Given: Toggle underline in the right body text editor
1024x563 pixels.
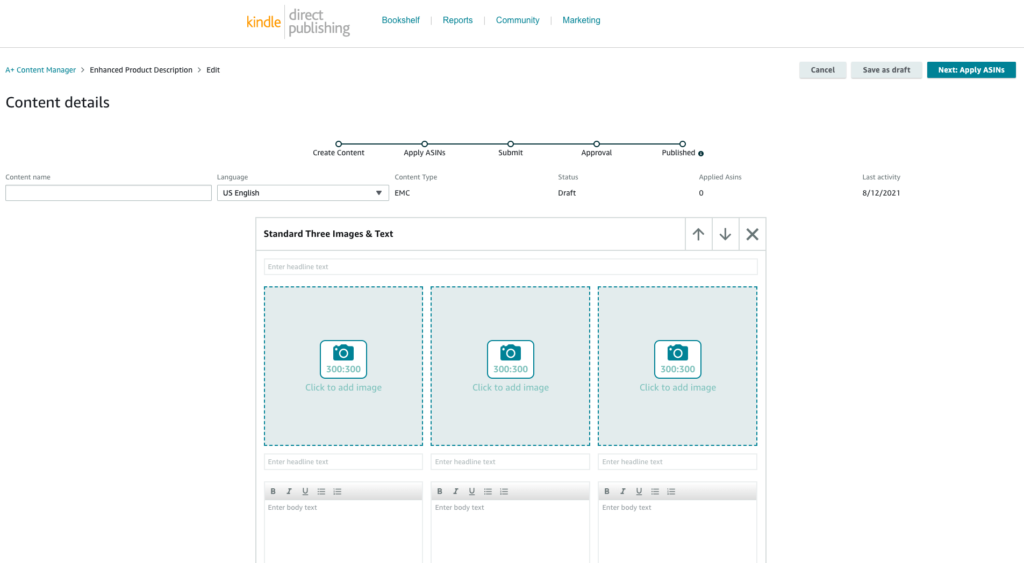Looking at the screenshot, I should click(639, 492).
